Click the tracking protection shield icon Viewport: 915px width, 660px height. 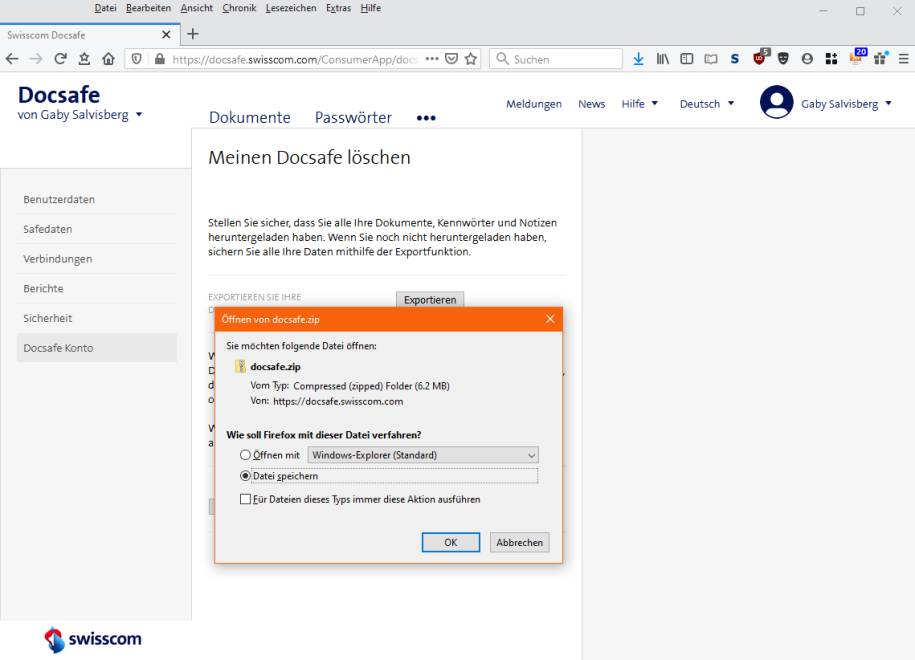137,59
